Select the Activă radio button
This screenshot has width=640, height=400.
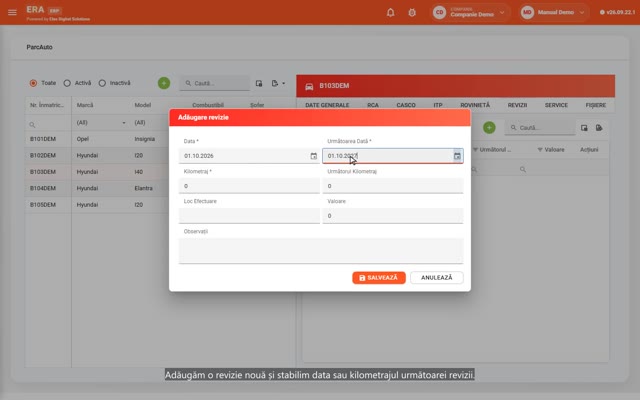click(x=67, y=83)
